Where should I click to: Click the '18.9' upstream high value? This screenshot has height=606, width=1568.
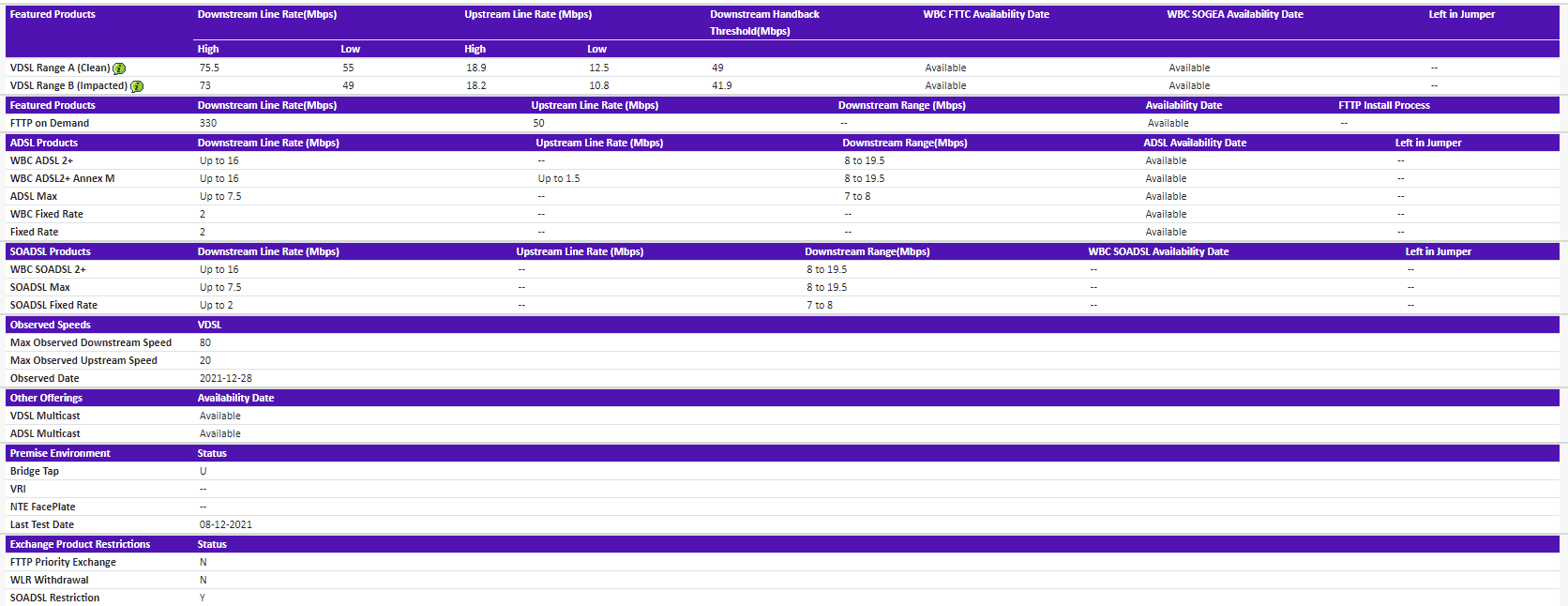click(x=476, y=68)
